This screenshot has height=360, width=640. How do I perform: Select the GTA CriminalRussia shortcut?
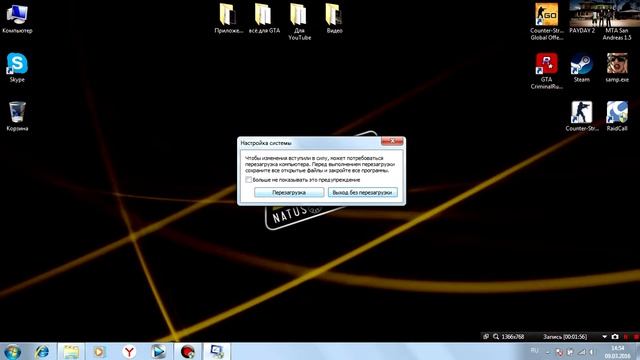547,71
